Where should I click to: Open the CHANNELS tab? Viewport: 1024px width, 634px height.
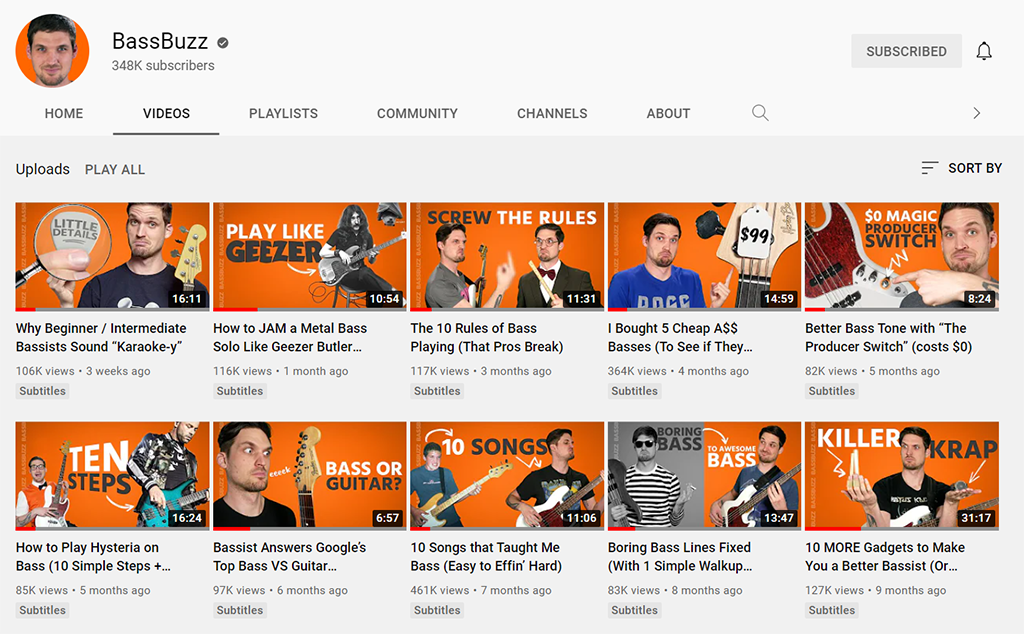552,114
